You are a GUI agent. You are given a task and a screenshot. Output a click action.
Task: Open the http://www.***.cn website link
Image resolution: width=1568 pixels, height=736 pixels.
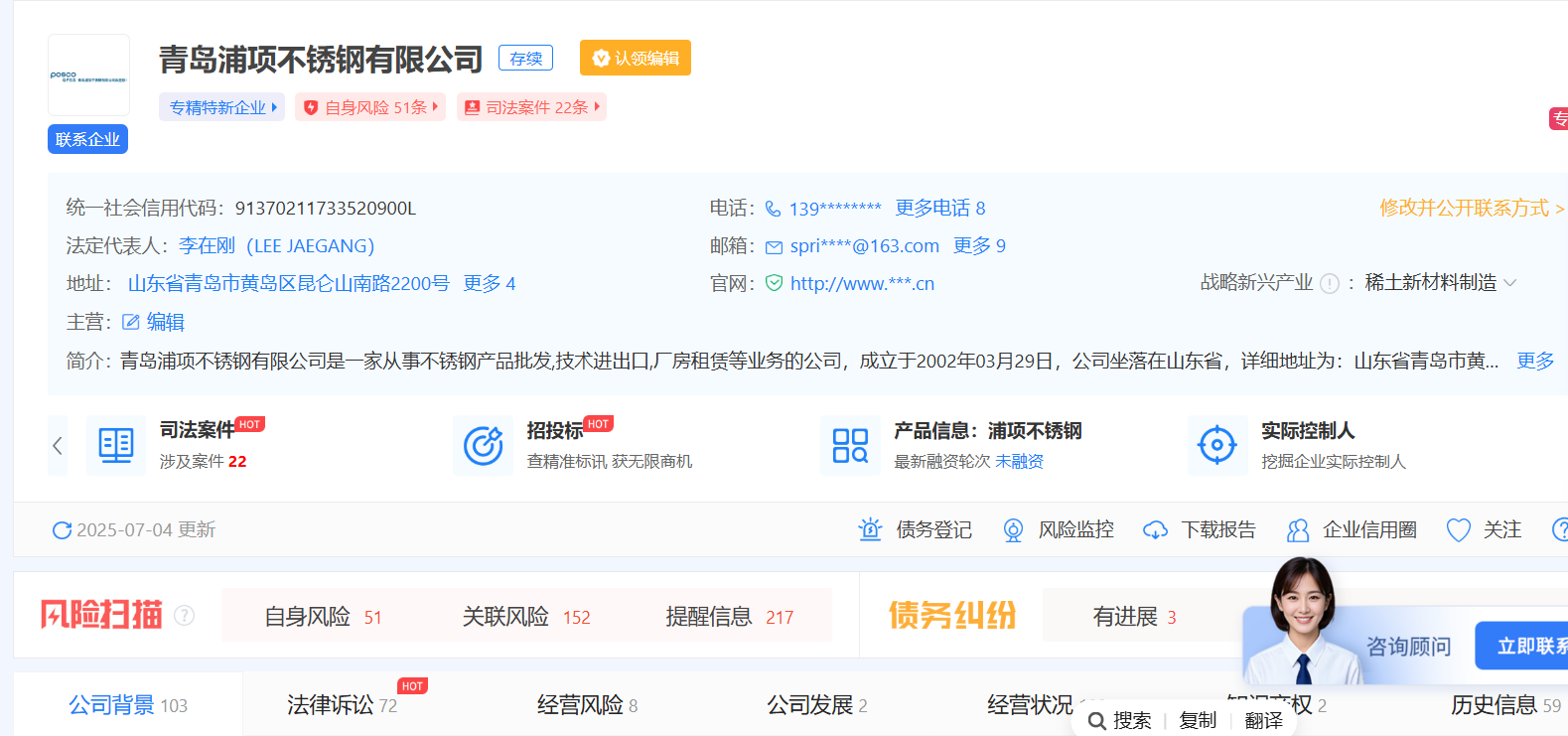(862, 283)
